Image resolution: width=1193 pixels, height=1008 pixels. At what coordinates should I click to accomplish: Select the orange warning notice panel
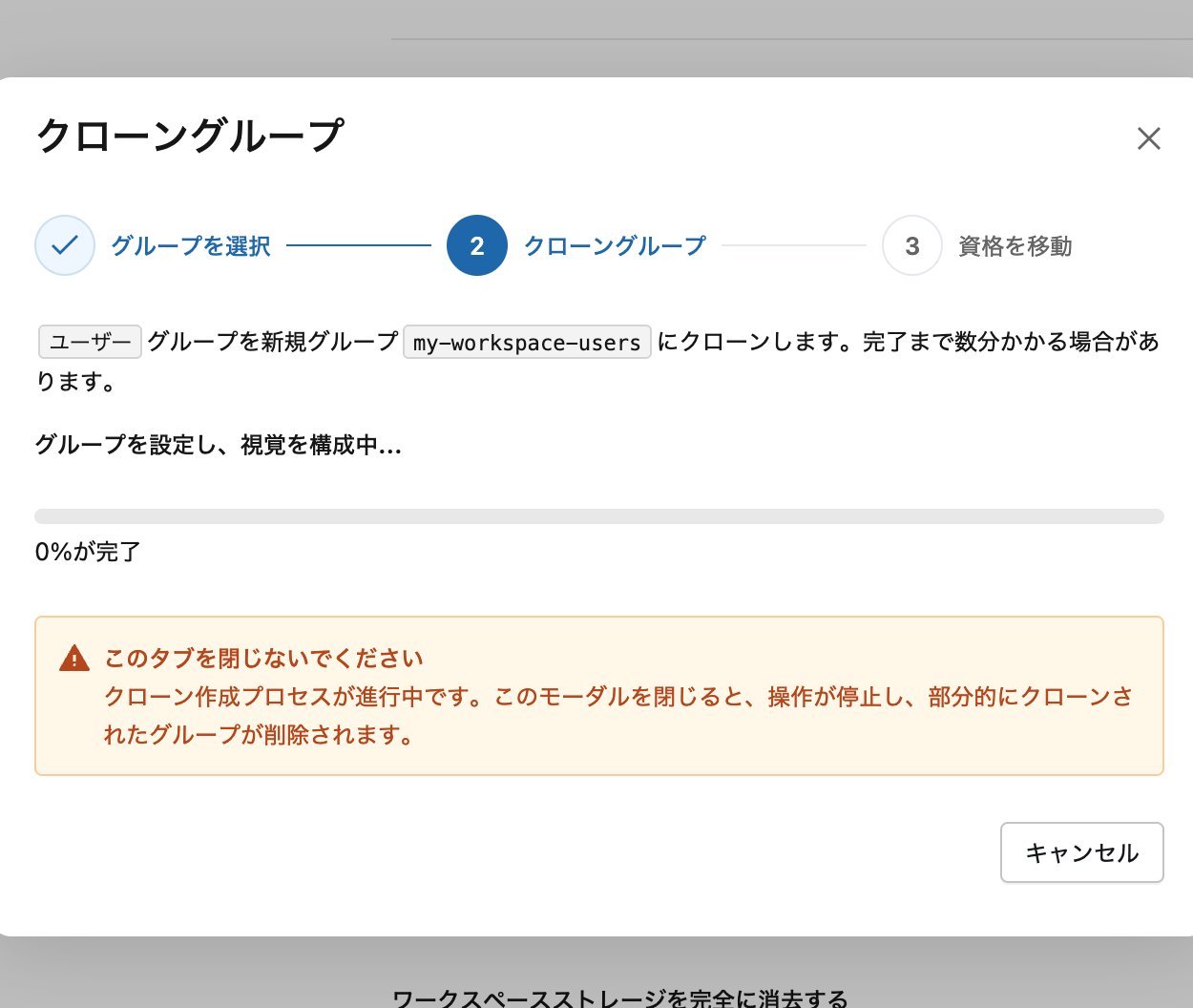599,695
